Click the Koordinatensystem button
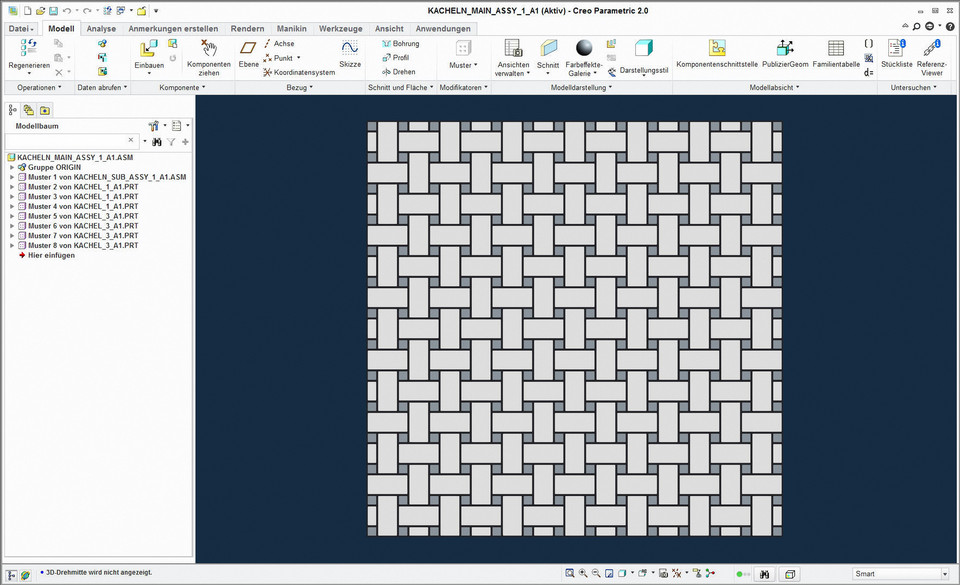 [x=298, y=72]
